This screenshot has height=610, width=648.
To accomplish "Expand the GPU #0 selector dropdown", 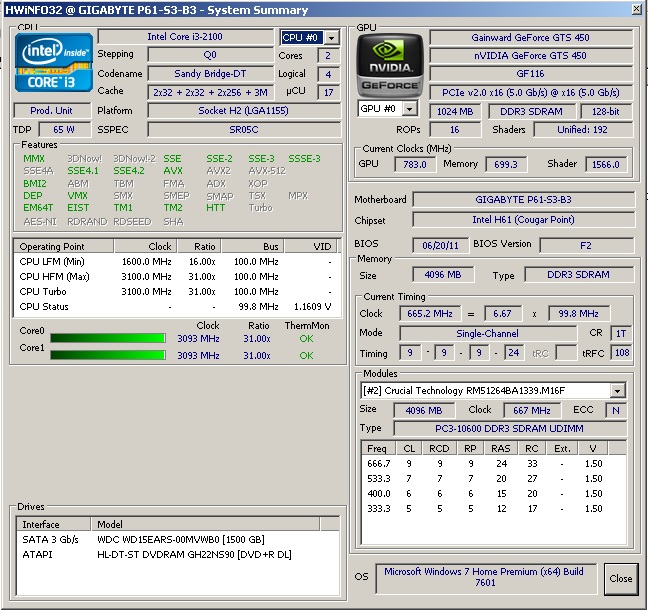I will pyautogui.click(x=409, y=109).
